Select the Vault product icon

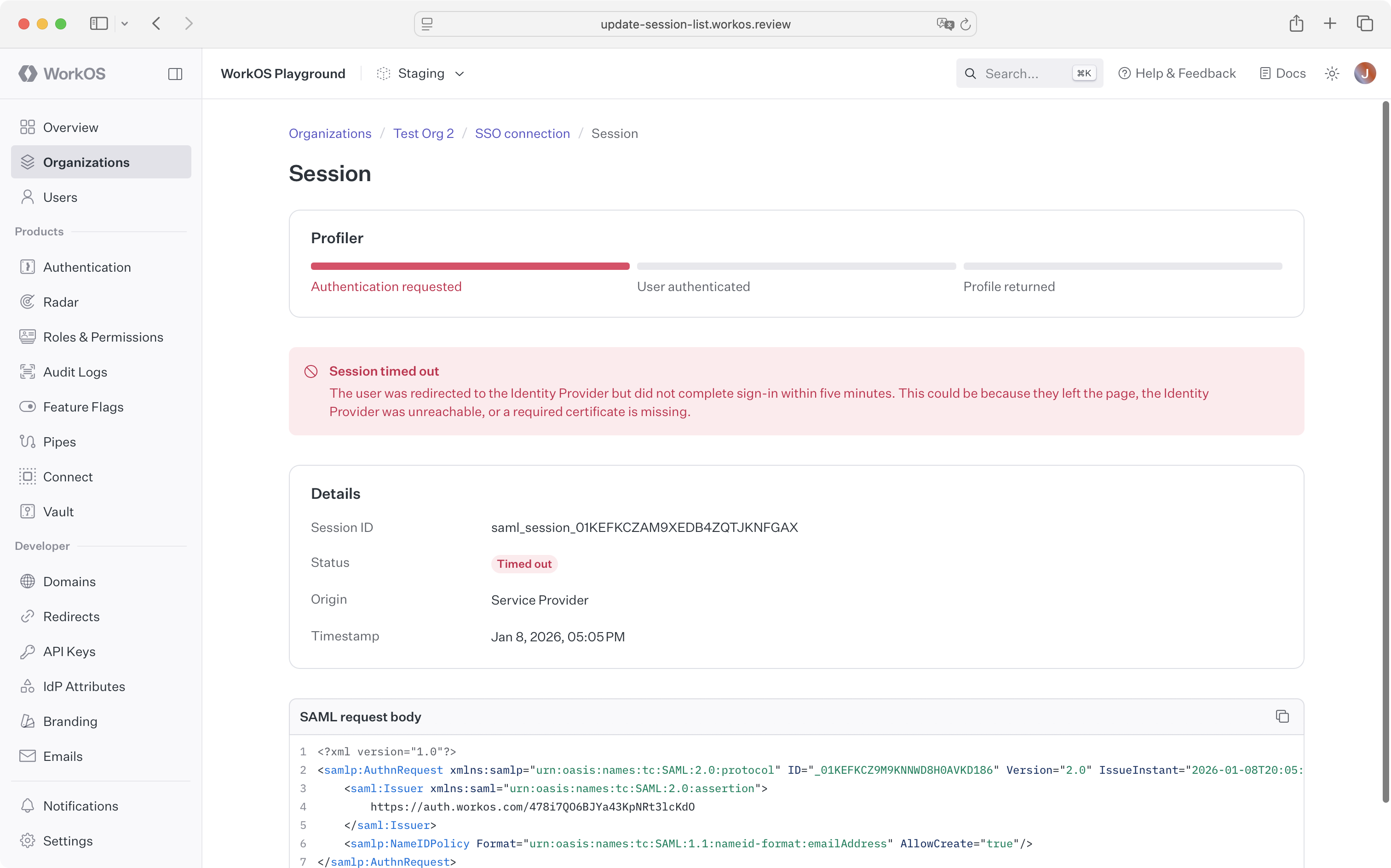pos(28,511)
